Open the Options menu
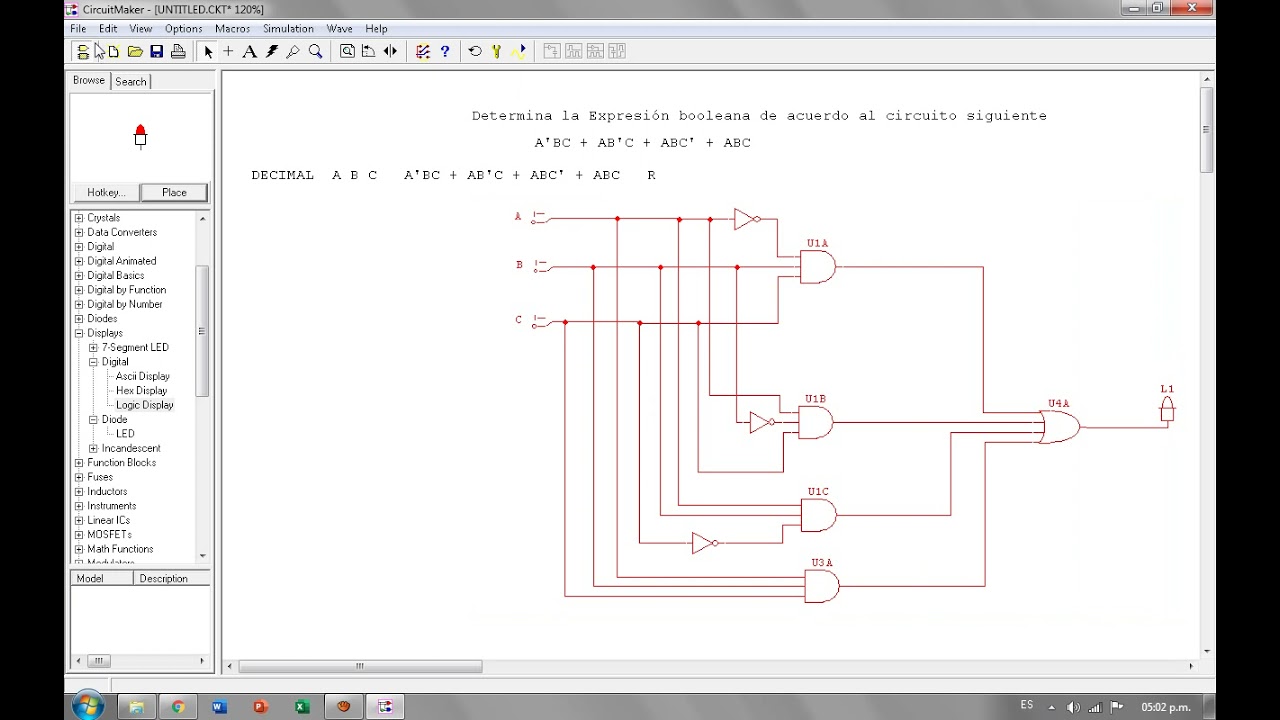 pyautogui.click(x=183, y=29)
